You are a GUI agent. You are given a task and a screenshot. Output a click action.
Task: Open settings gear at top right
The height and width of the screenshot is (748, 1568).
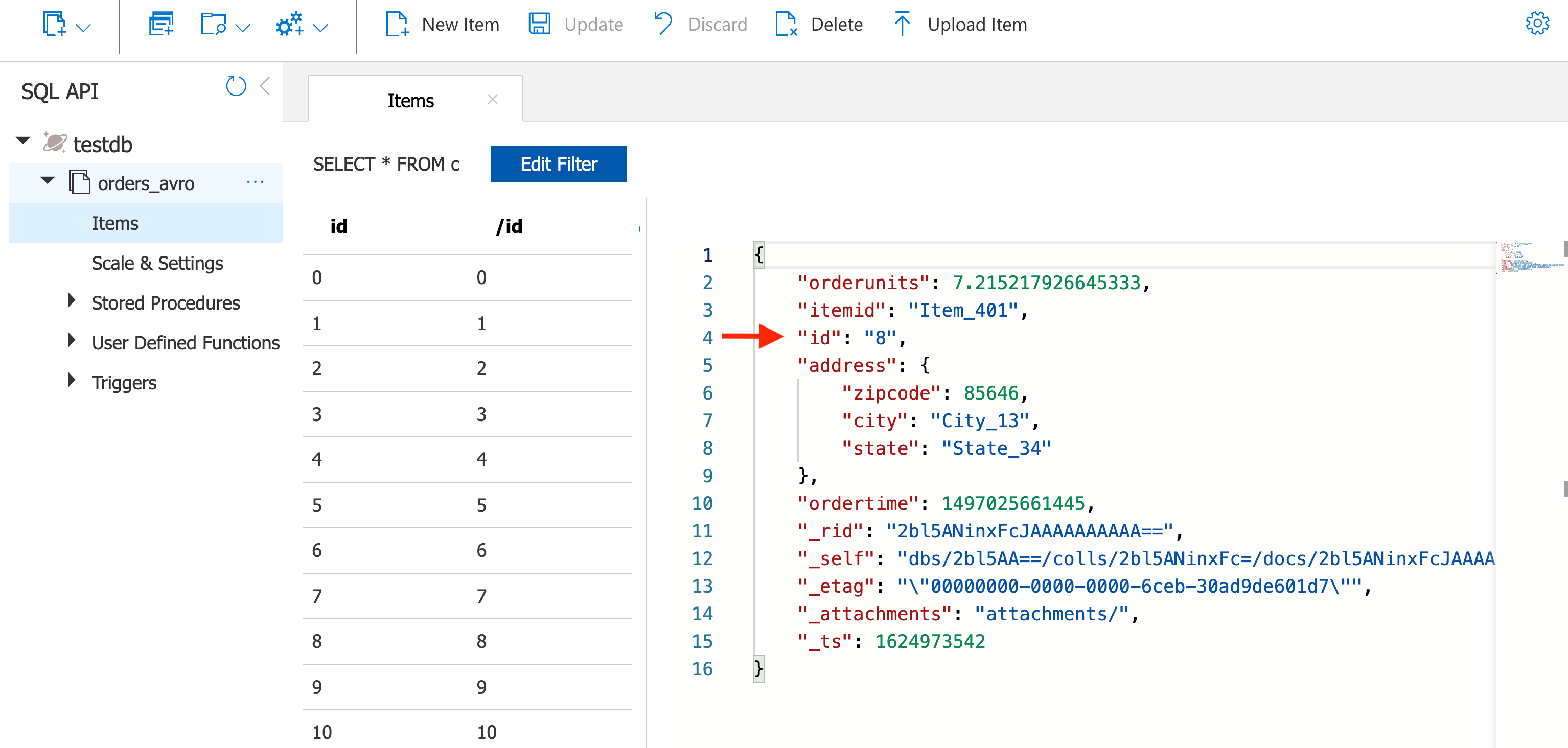[1537, 24]
